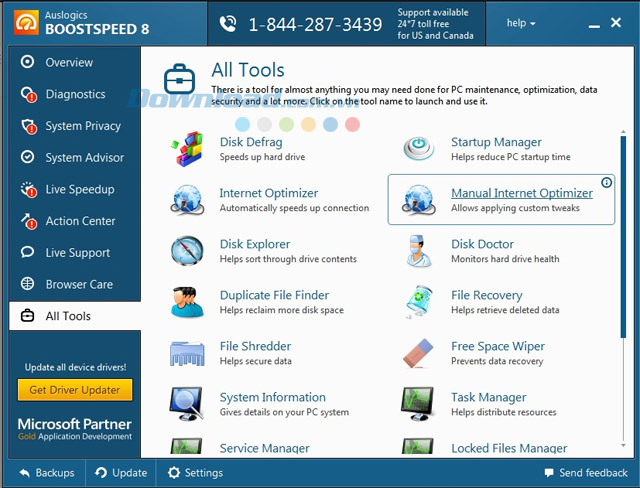Viewport: 640px width, 488px height.
Task: Click the Update button
Action: [121, 472]
